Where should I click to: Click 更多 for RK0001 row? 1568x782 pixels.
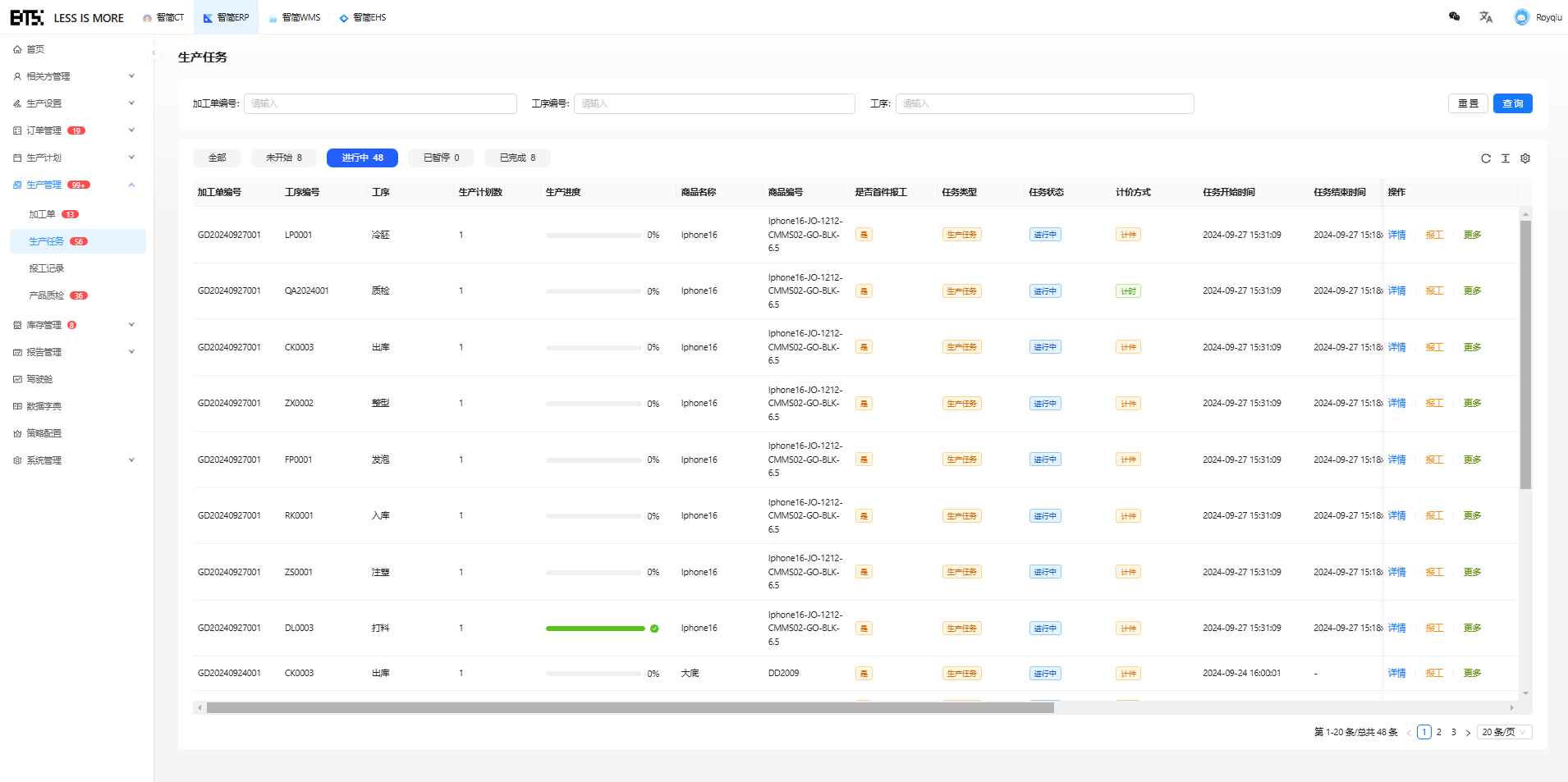pos(1472,515)
